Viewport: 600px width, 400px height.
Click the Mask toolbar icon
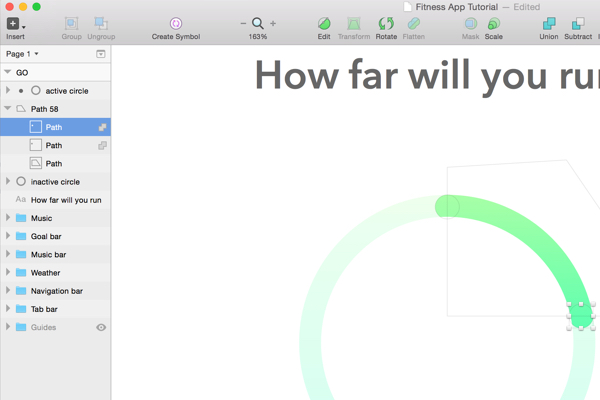470,24
